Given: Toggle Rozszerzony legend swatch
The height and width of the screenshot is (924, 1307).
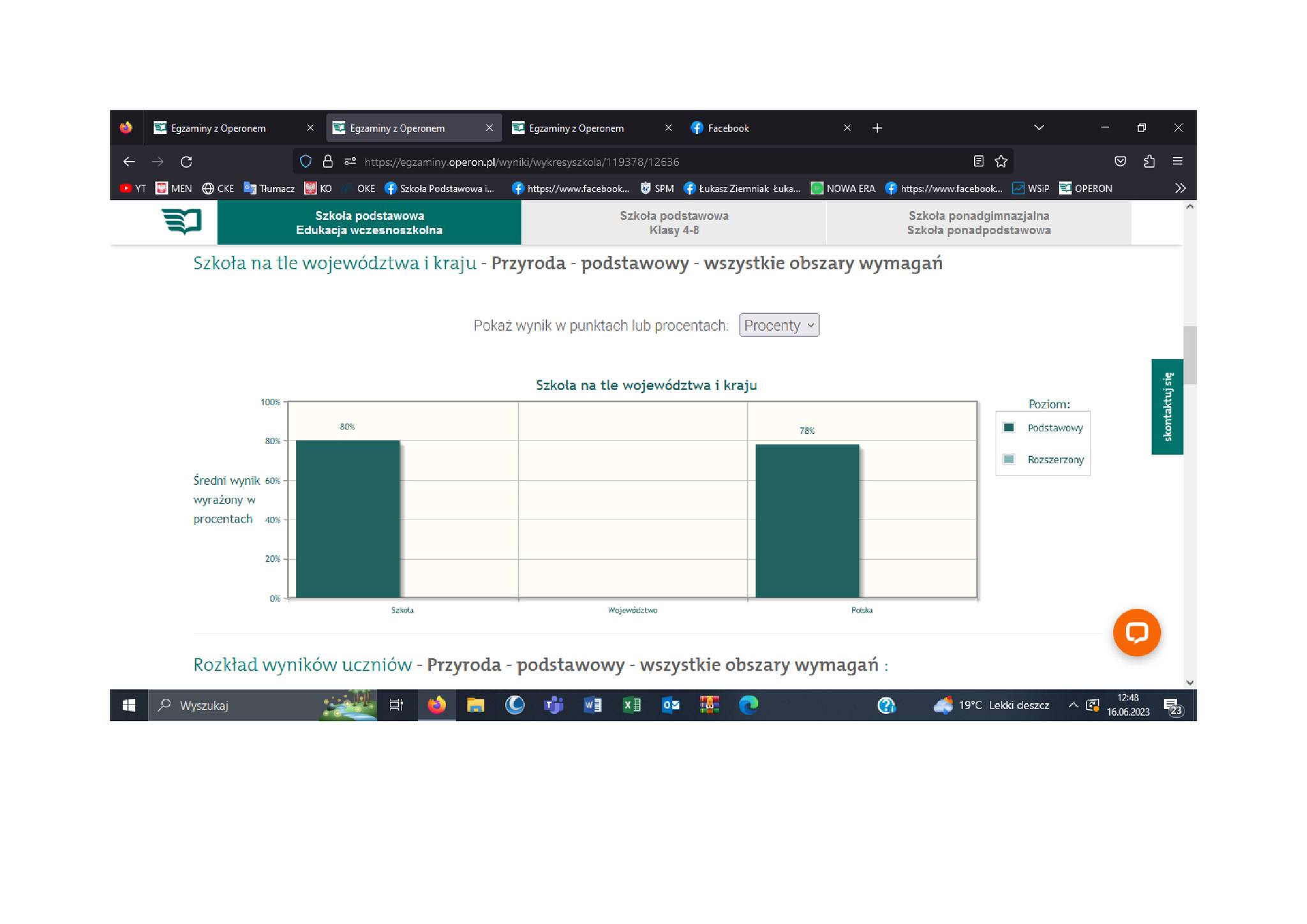Looking at the screenshot, I should [1009, 459].
